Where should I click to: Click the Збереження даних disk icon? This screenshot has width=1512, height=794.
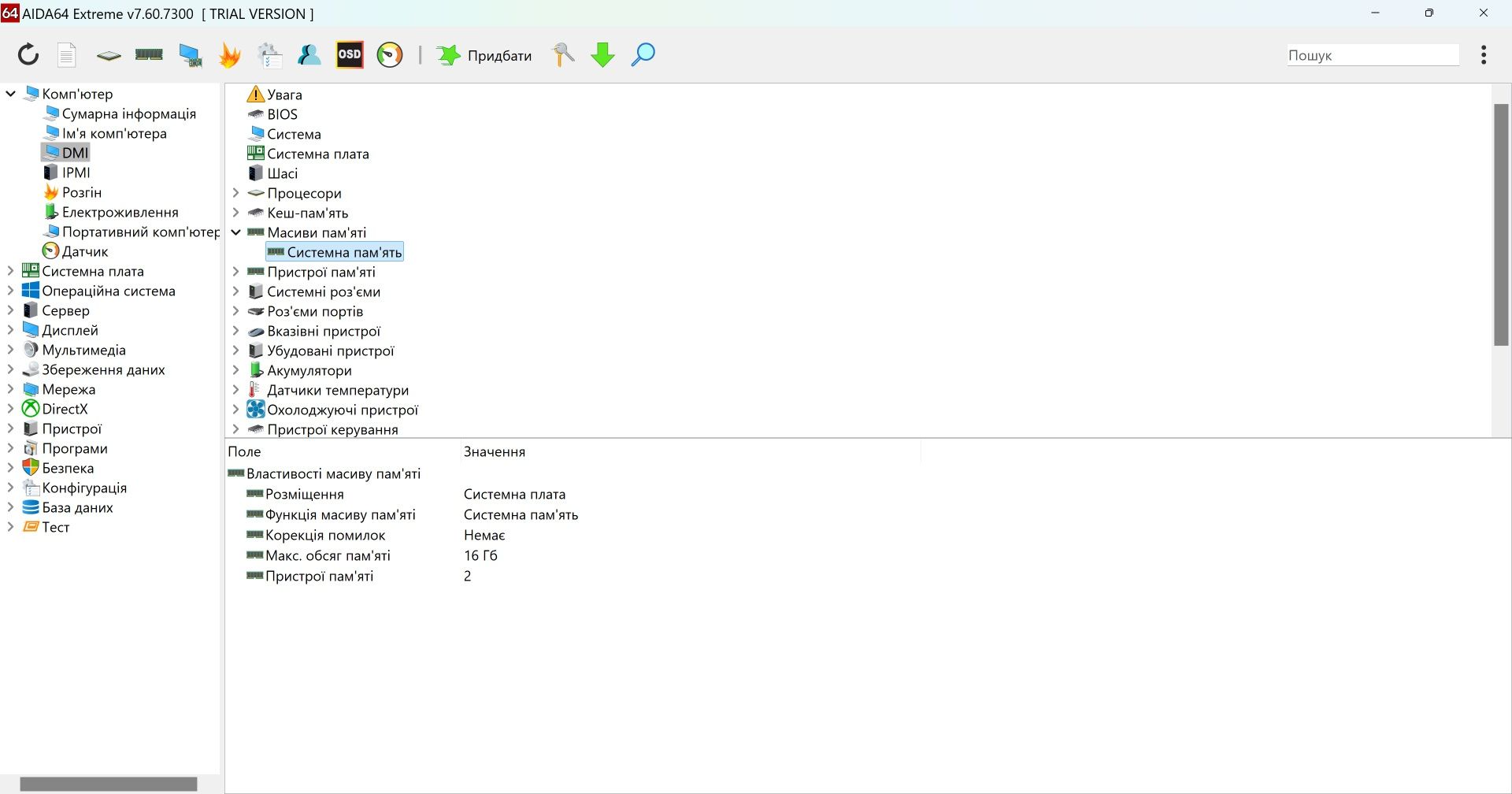tap(31, 369)
